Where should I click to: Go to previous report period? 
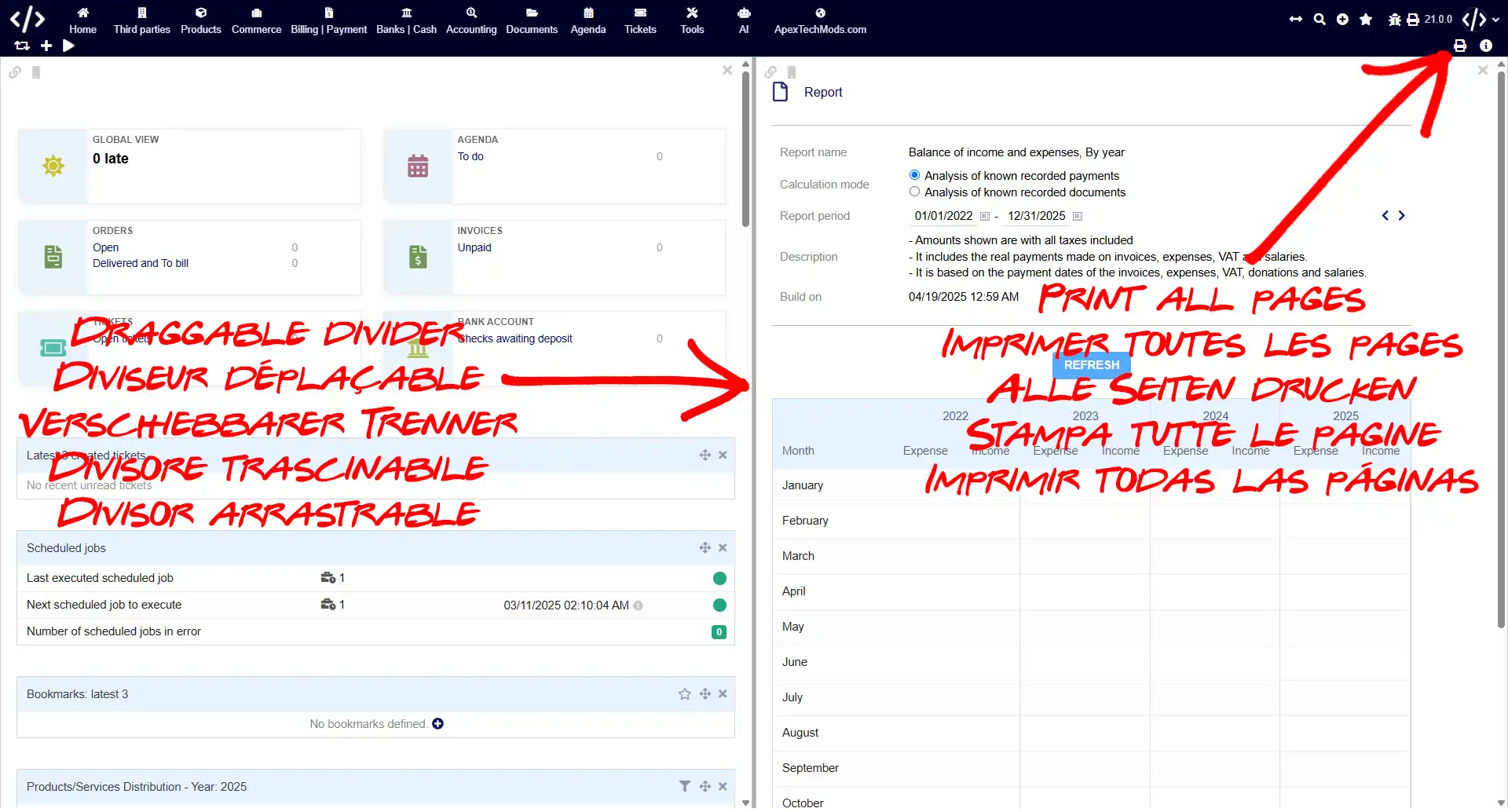point(1385,215)
